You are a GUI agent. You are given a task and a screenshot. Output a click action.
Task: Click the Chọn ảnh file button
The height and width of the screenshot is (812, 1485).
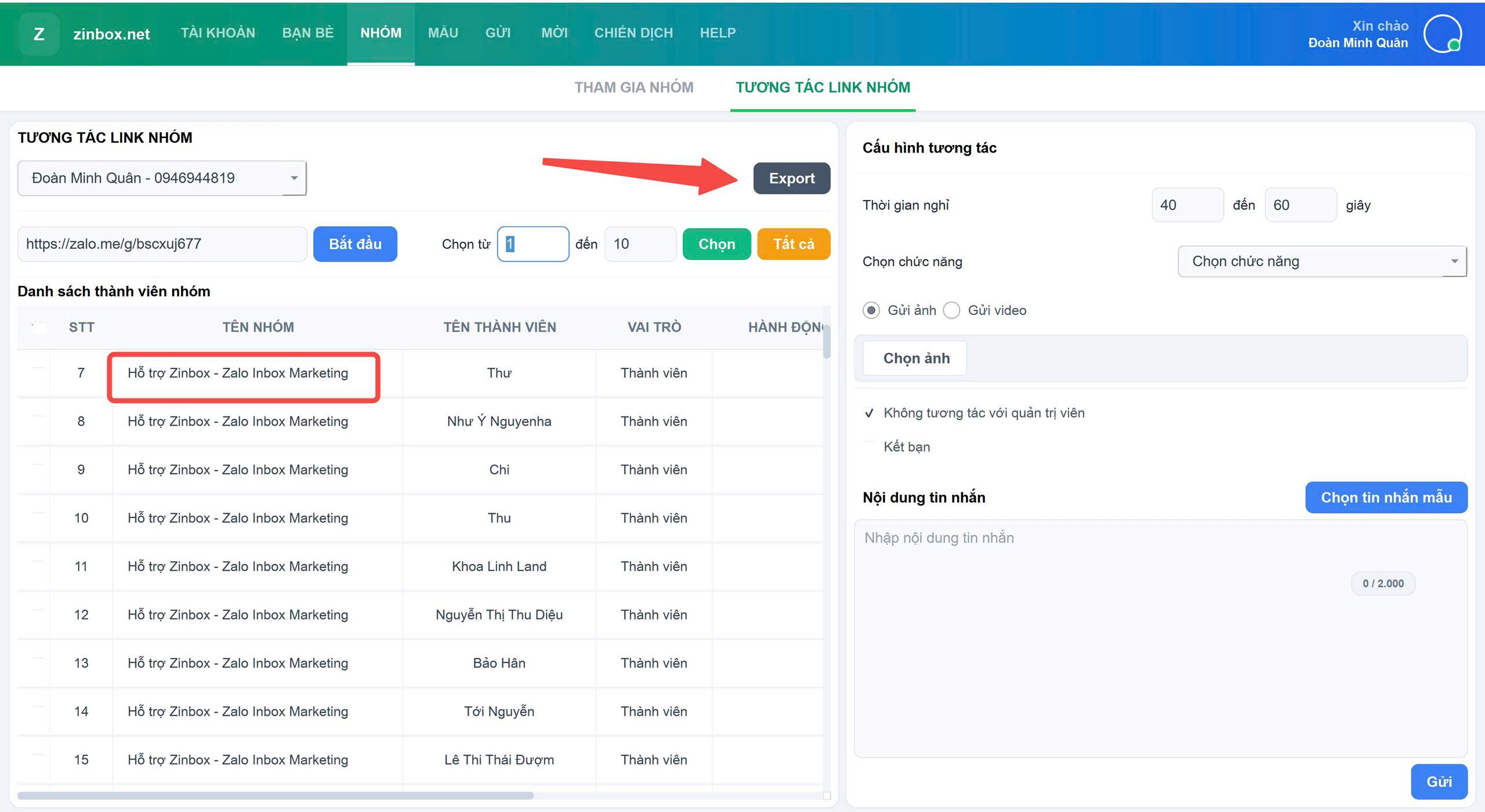[x=916, y=358]
